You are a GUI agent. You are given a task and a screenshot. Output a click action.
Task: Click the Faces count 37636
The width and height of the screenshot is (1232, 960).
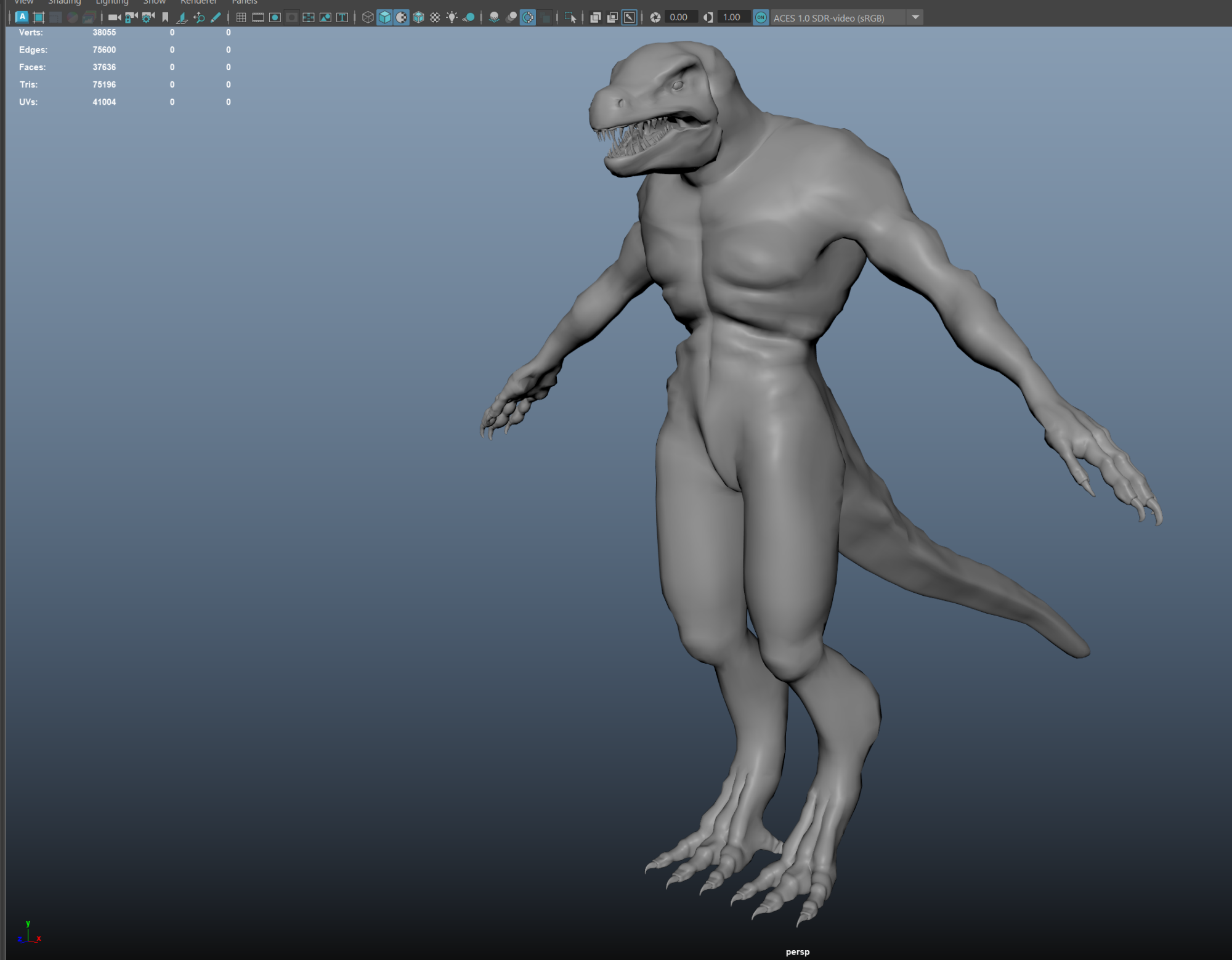(x=104, y=67)
